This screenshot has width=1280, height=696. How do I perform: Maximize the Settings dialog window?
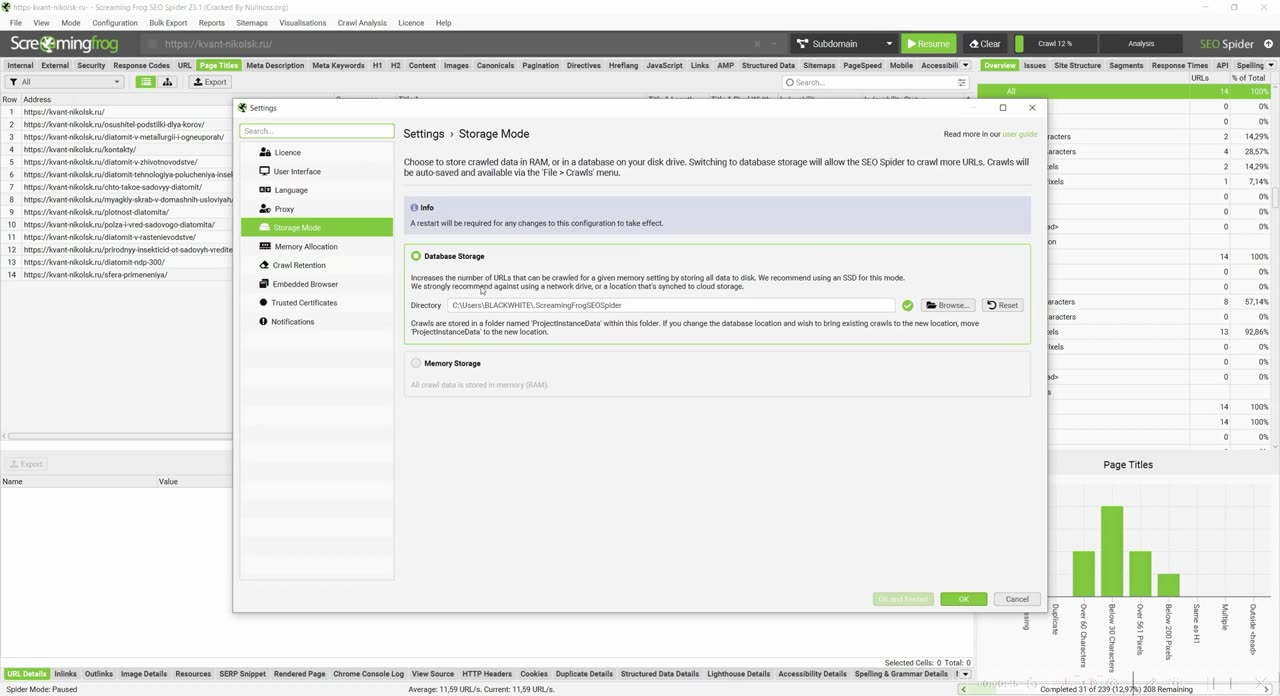pos(1003,108)
